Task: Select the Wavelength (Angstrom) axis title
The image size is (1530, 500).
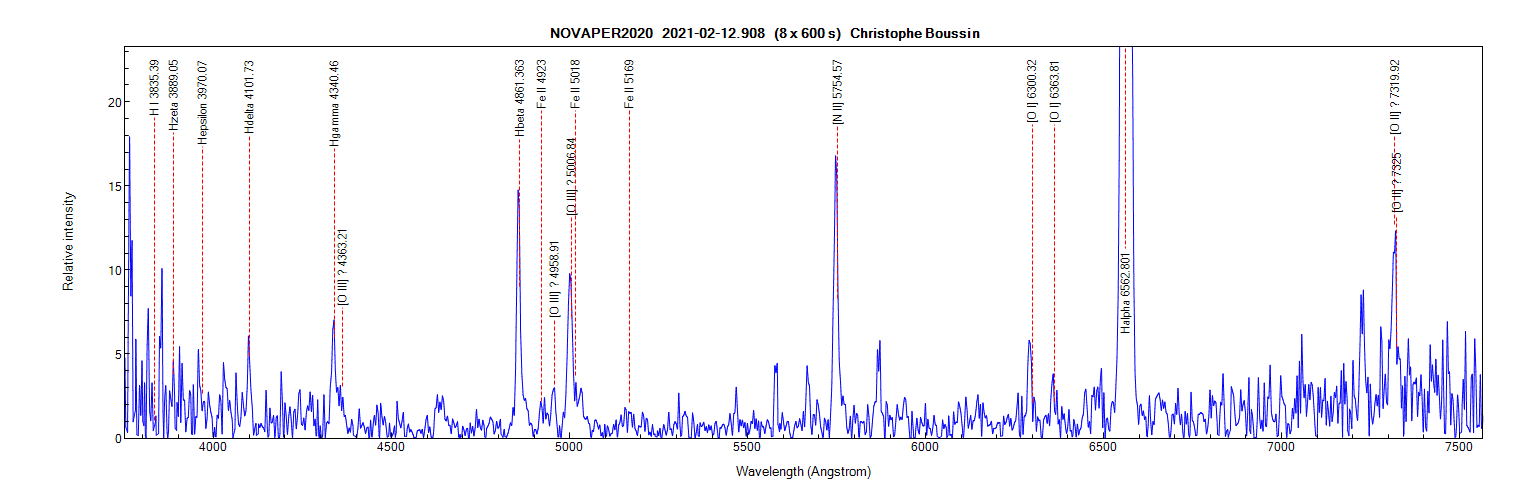Action: click(803, 471)
